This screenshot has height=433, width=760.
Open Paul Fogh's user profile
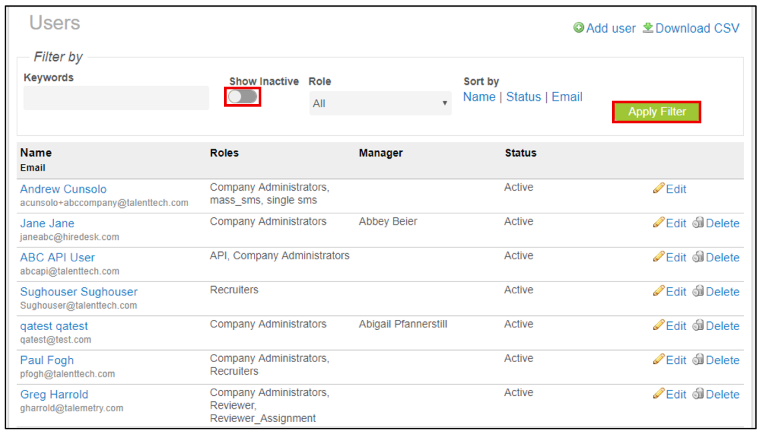point(47,360)
